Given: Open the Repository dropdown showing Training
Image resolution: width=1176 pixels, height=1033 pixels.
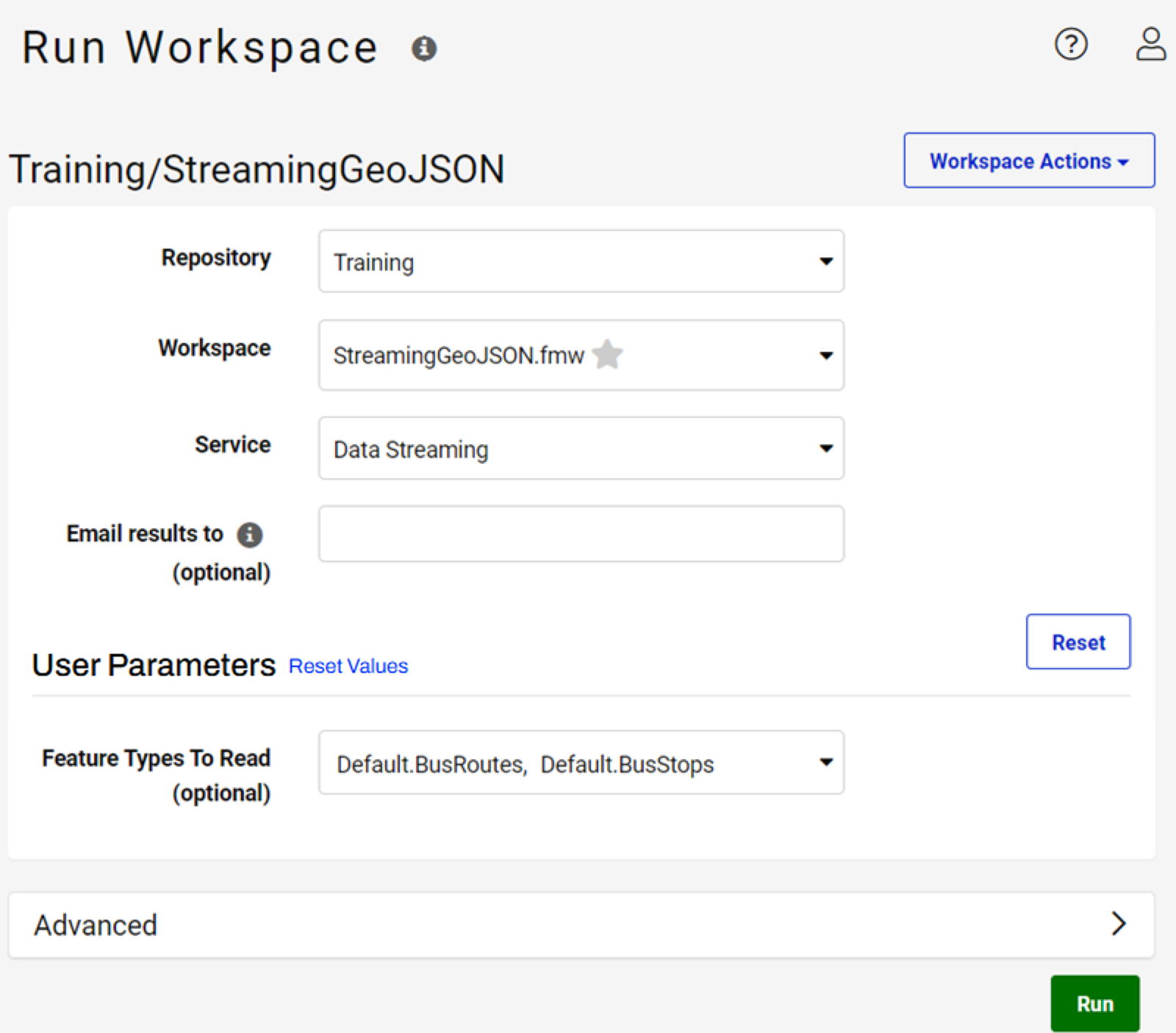Looking at the screenshot, I should click(581, 262).
